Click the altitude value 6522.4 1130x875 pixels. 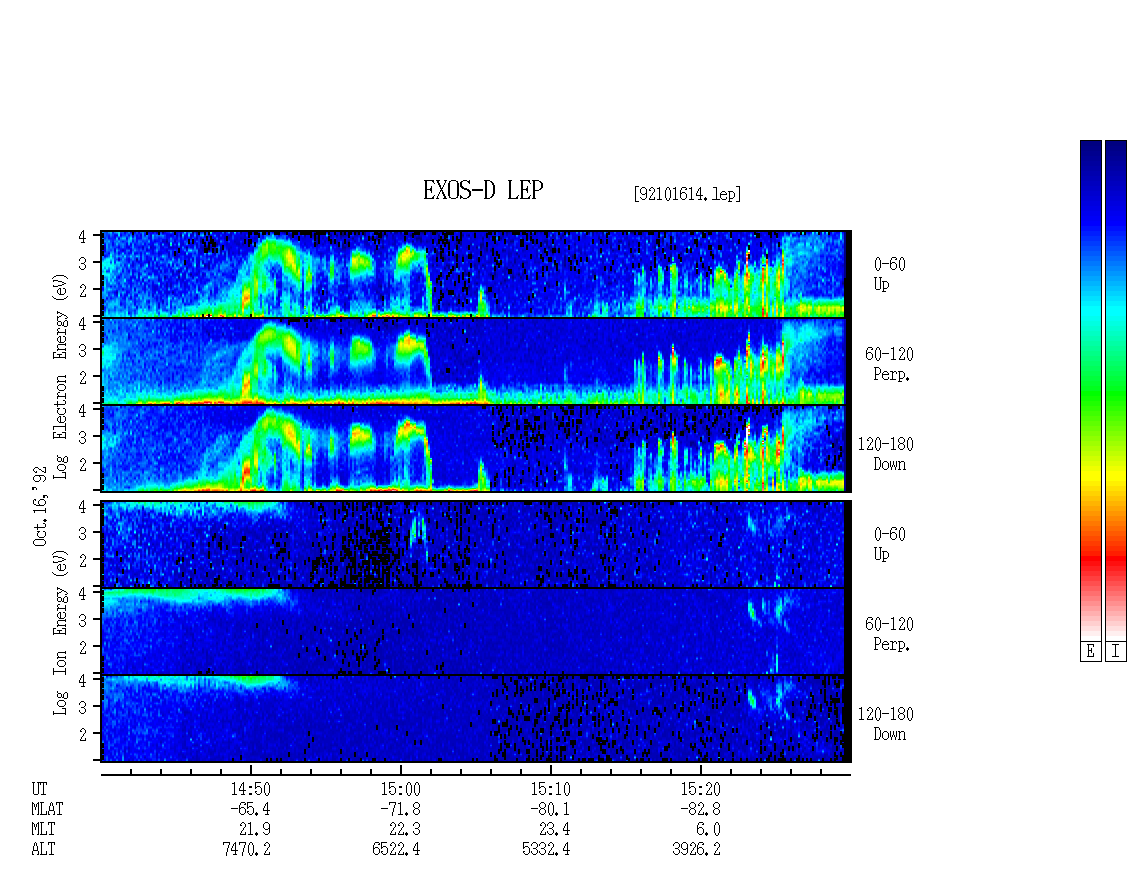(396, 849)
